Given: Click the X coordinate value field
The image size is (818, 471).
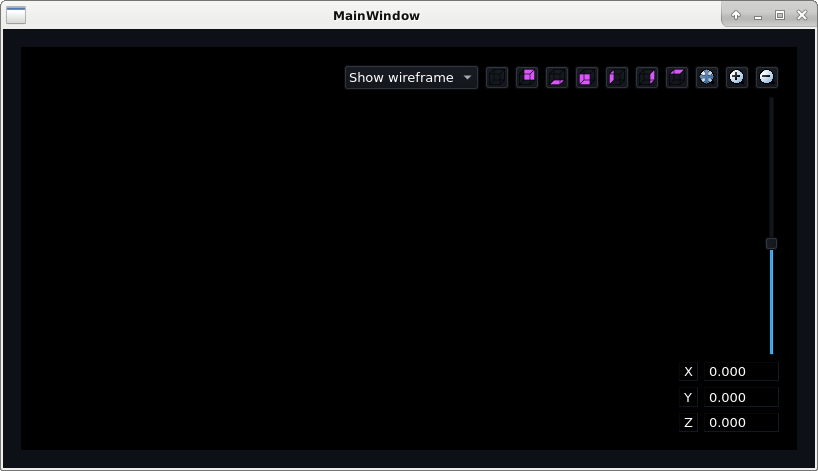Looking at the screenshot, I should 741,371.
